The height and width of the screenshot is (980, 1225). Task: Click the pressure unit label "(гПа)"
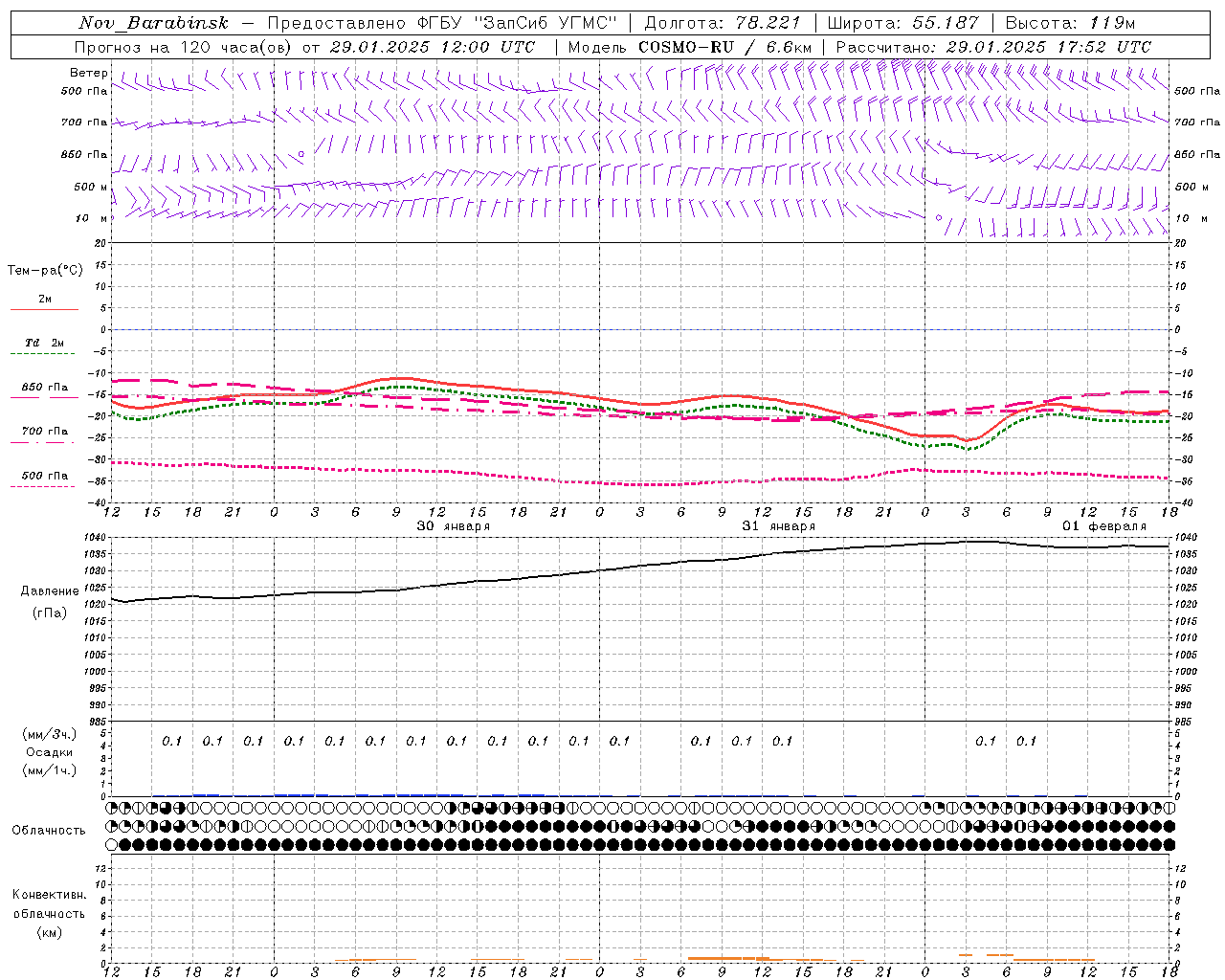[50, 612]
